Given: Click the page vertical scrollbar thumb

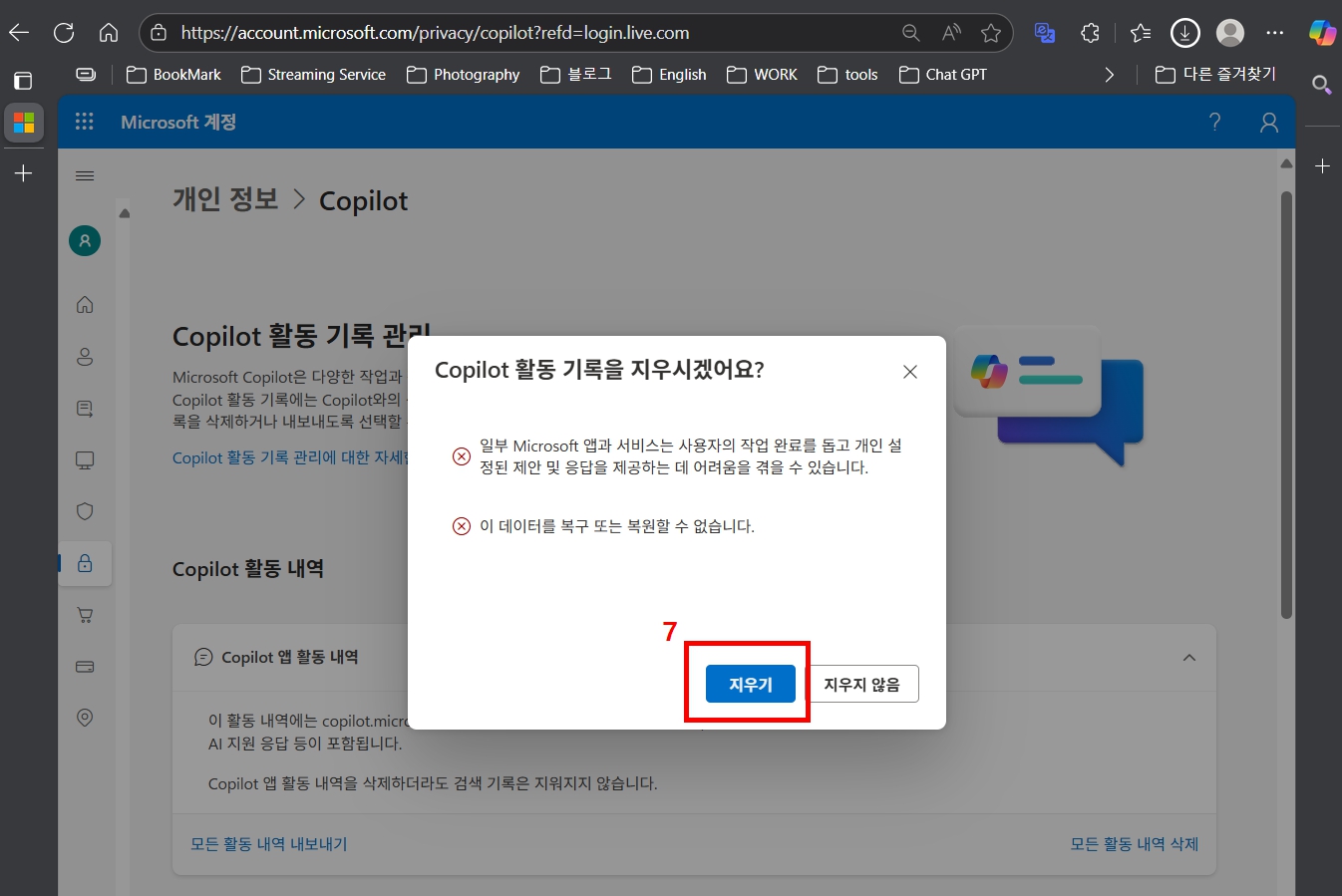Looking at the screenshot, I should [1286, 404].
